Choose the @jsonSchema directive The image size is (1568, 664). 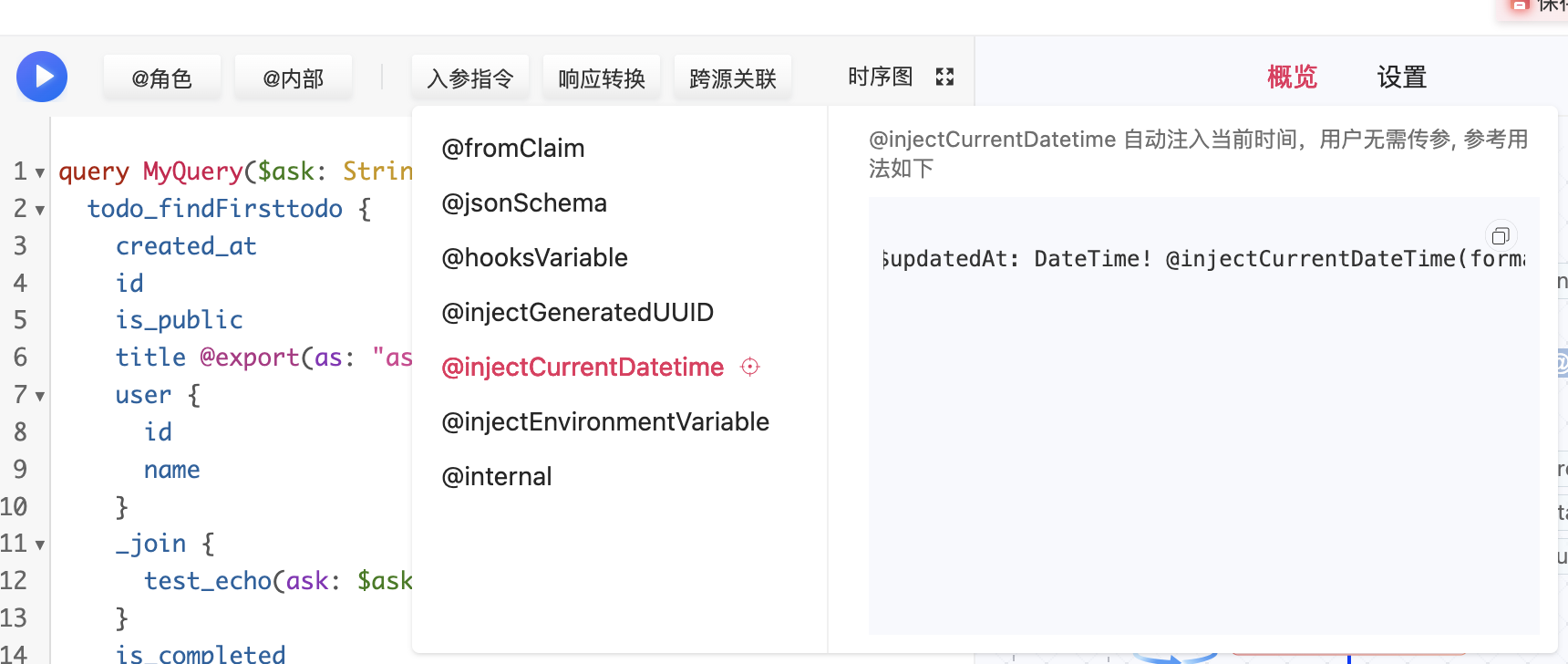(524, 202)
